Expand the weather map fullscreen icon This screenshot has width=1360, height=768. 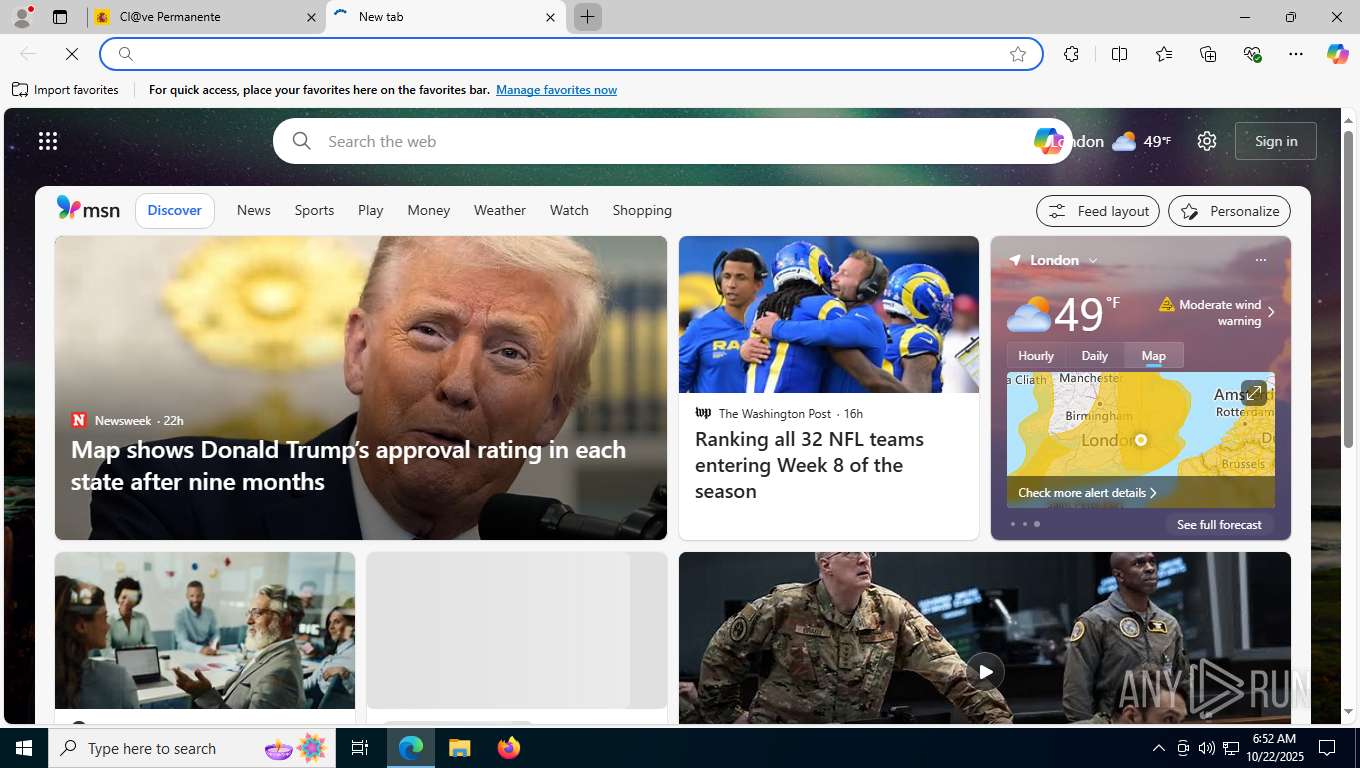pyautogui.click(x=1254, y=393)
